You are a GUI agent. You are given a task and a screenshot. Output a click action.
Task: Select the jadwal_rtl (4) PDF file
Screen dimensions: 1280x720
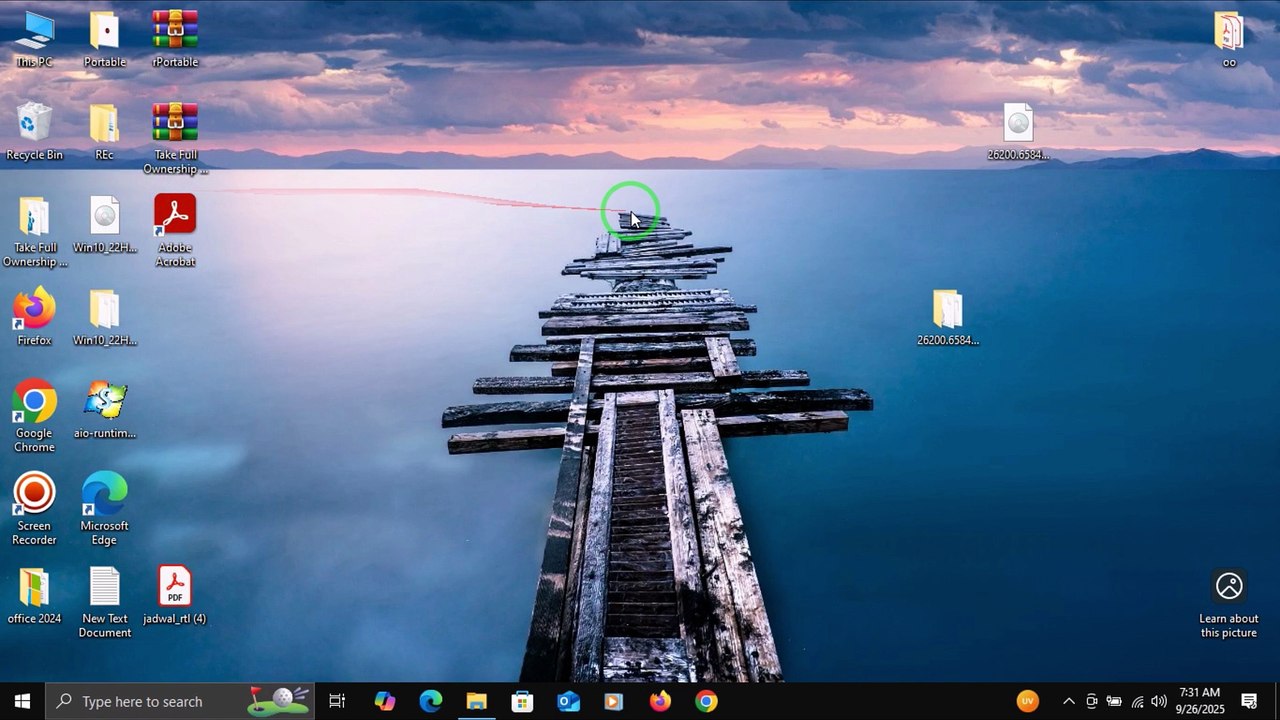(175, 596)
